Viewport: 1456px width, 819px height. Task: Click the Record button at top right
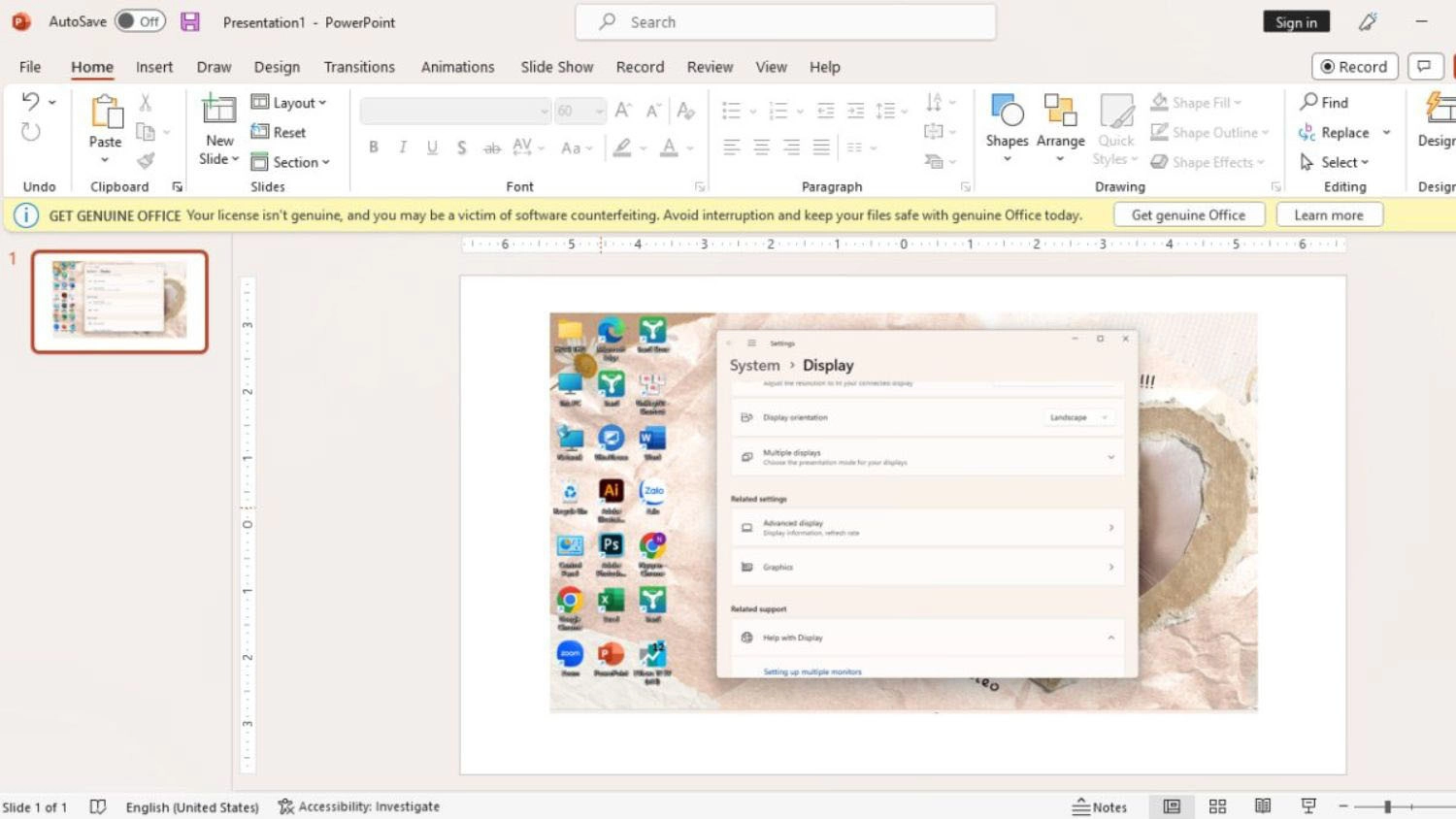click(x=1354, y=66)
